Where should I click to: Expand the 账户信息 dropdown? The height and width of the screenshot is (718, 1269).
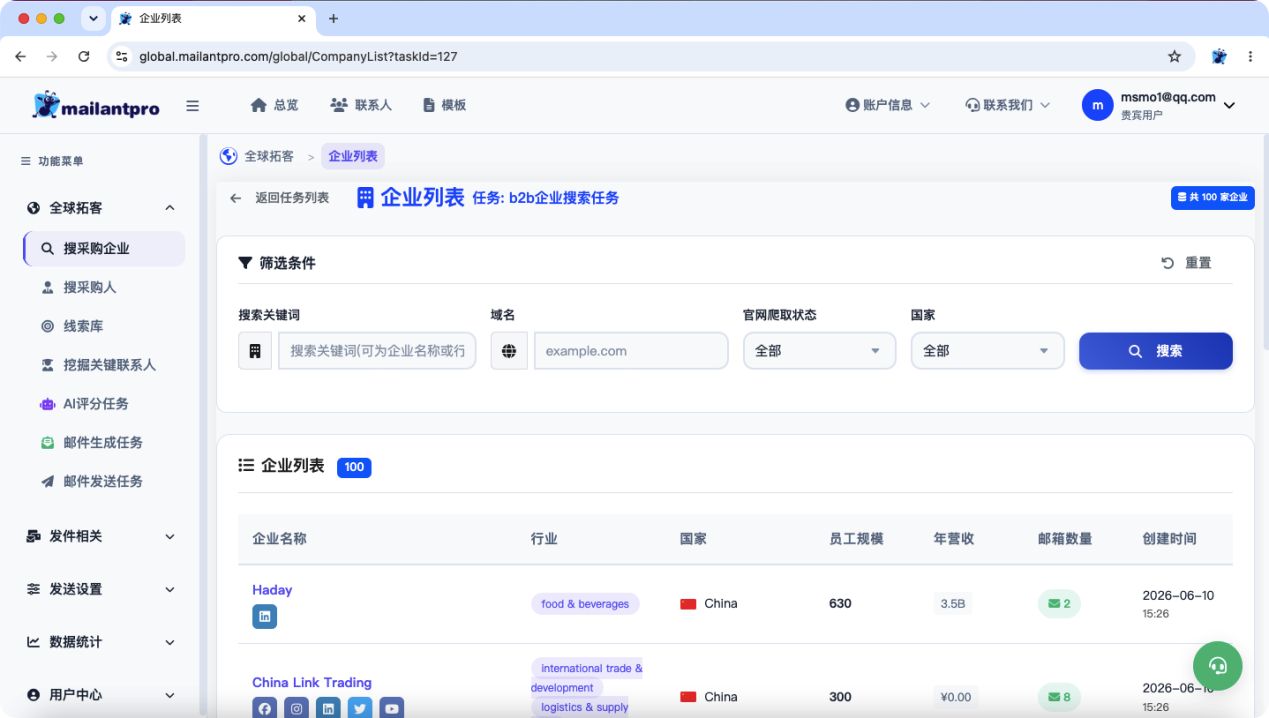coord(888,105)
